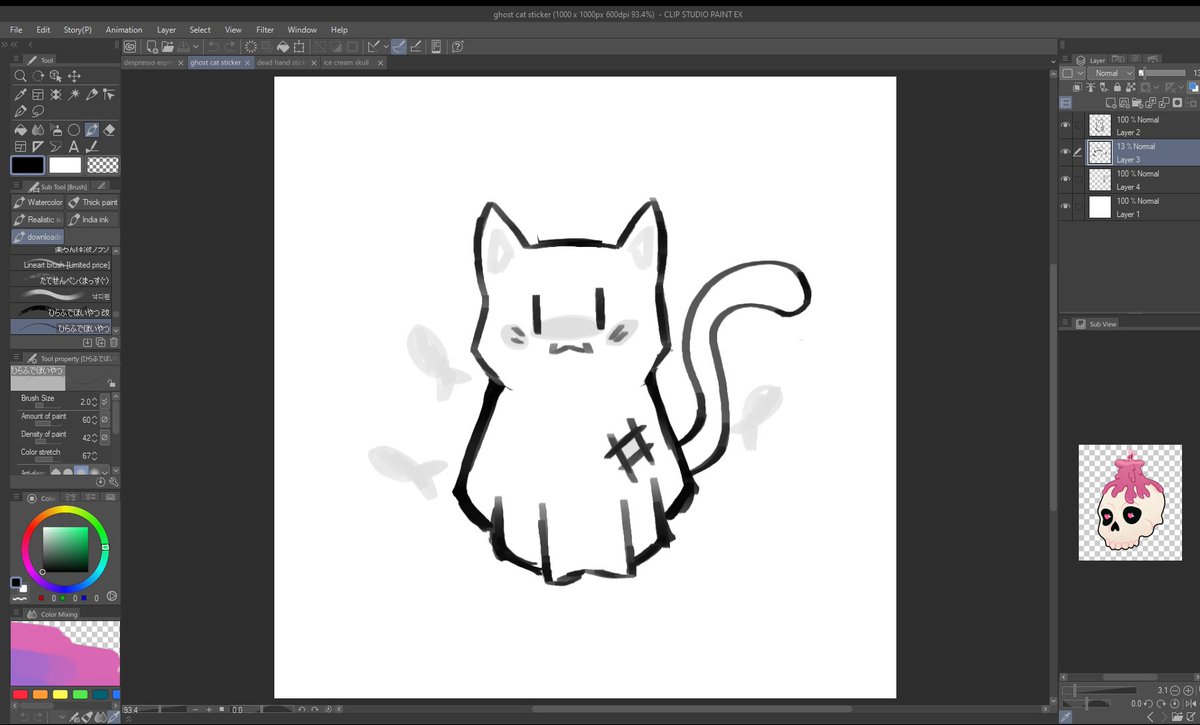Screen dimensions: 1200x725
Task: Select the white sub color swatch
Action: click(x=65, y=165)
